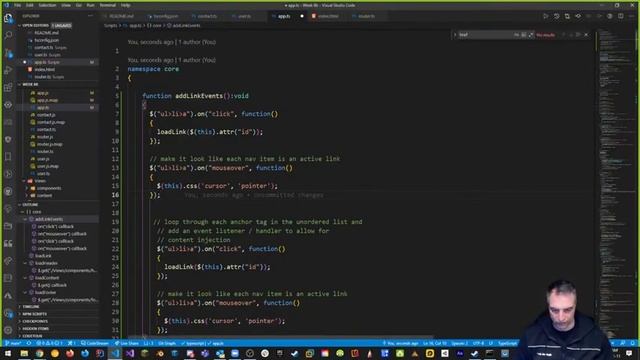
Task: Open the Accounts icon in activity bar
Action: [x=8, y=313]
